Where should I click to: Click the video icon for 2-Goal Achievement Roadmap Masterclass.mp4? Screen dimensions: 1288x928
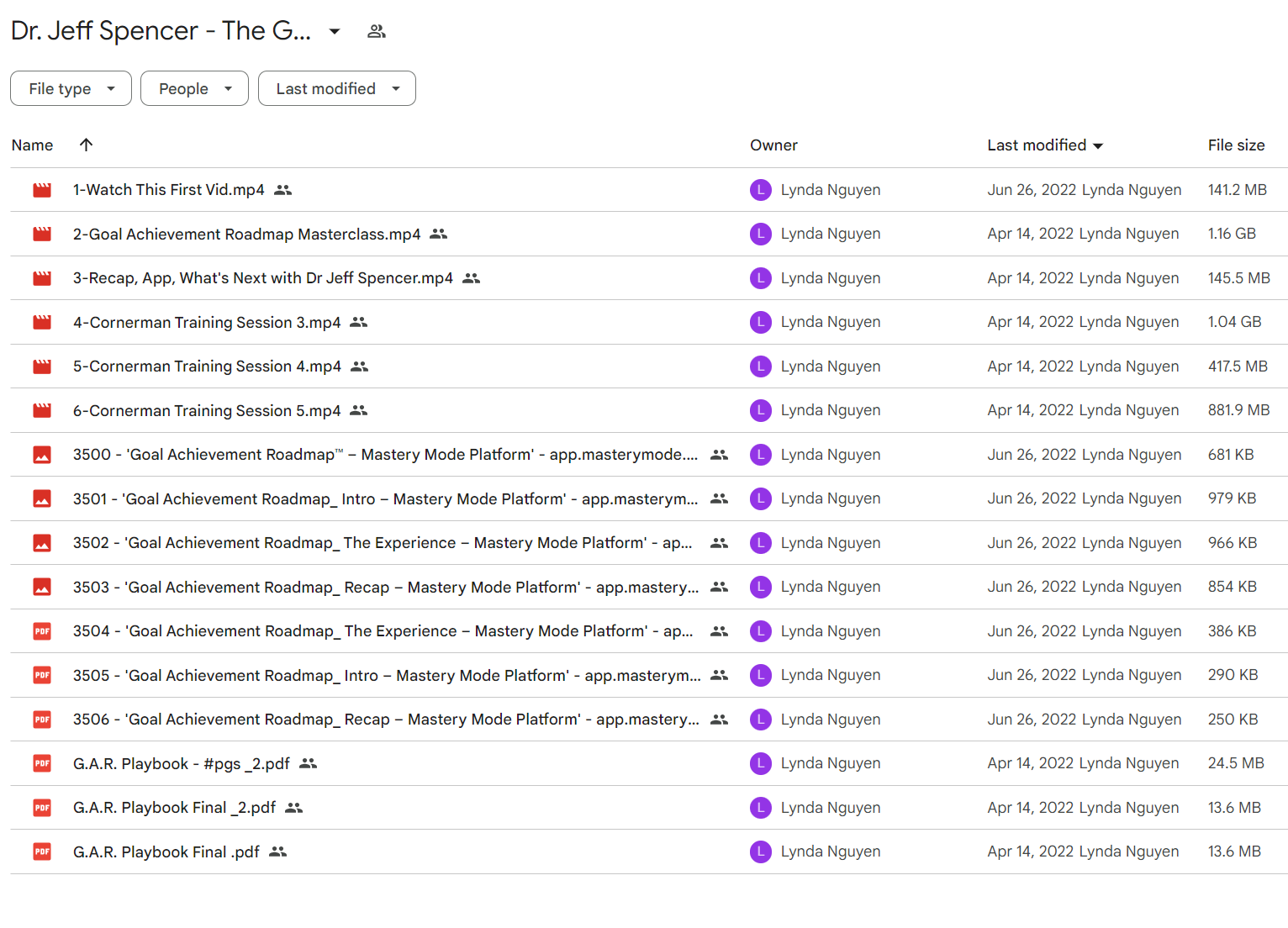click(x=42, y=234)
